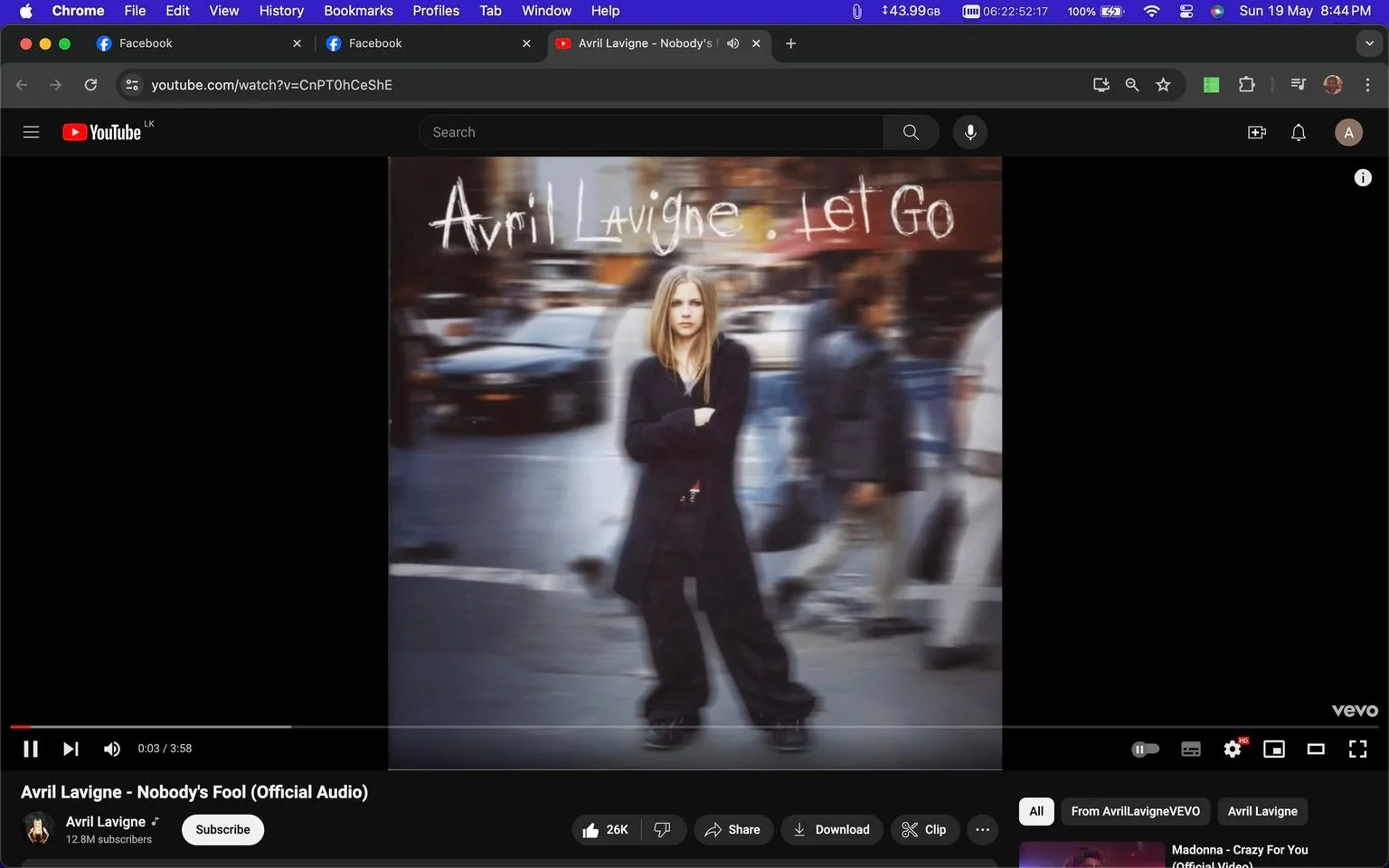View site information icon
The width and height of the screenshot is (1389, 868).
pos(132,85)
